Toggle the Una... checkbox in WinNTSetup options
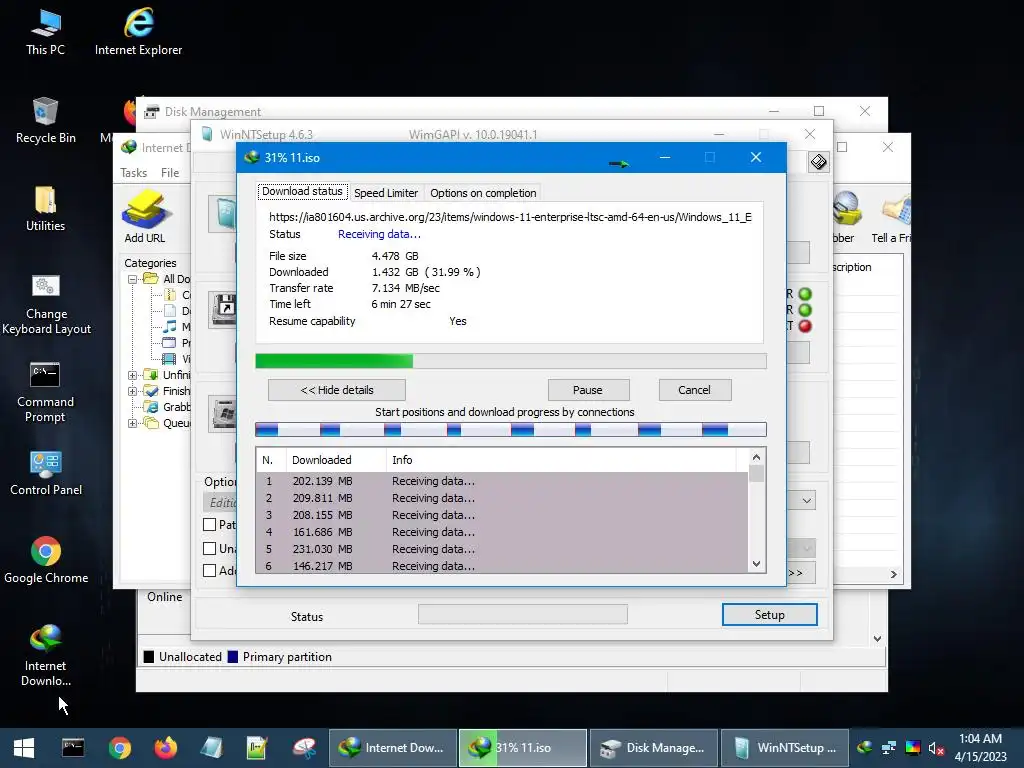This screenshot has width=1024, height=768. (x=210, y=549)
